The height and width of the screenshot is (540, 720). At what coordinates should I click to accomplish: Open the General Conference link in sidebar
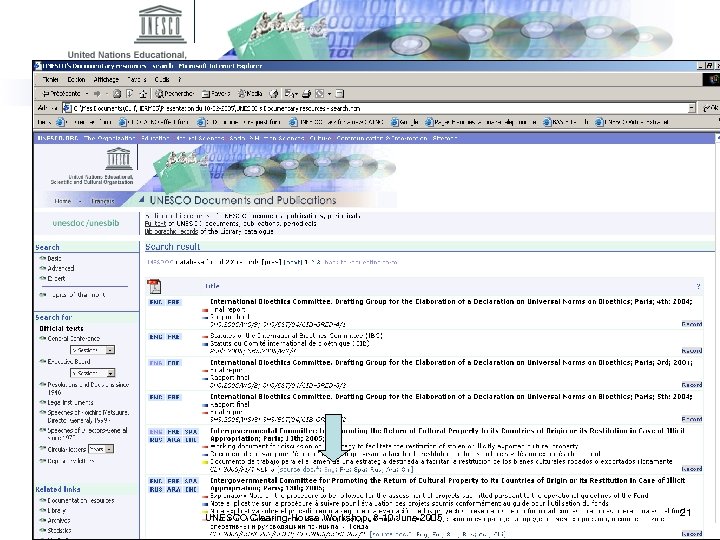pyautogui.click(x=73, y=338)
